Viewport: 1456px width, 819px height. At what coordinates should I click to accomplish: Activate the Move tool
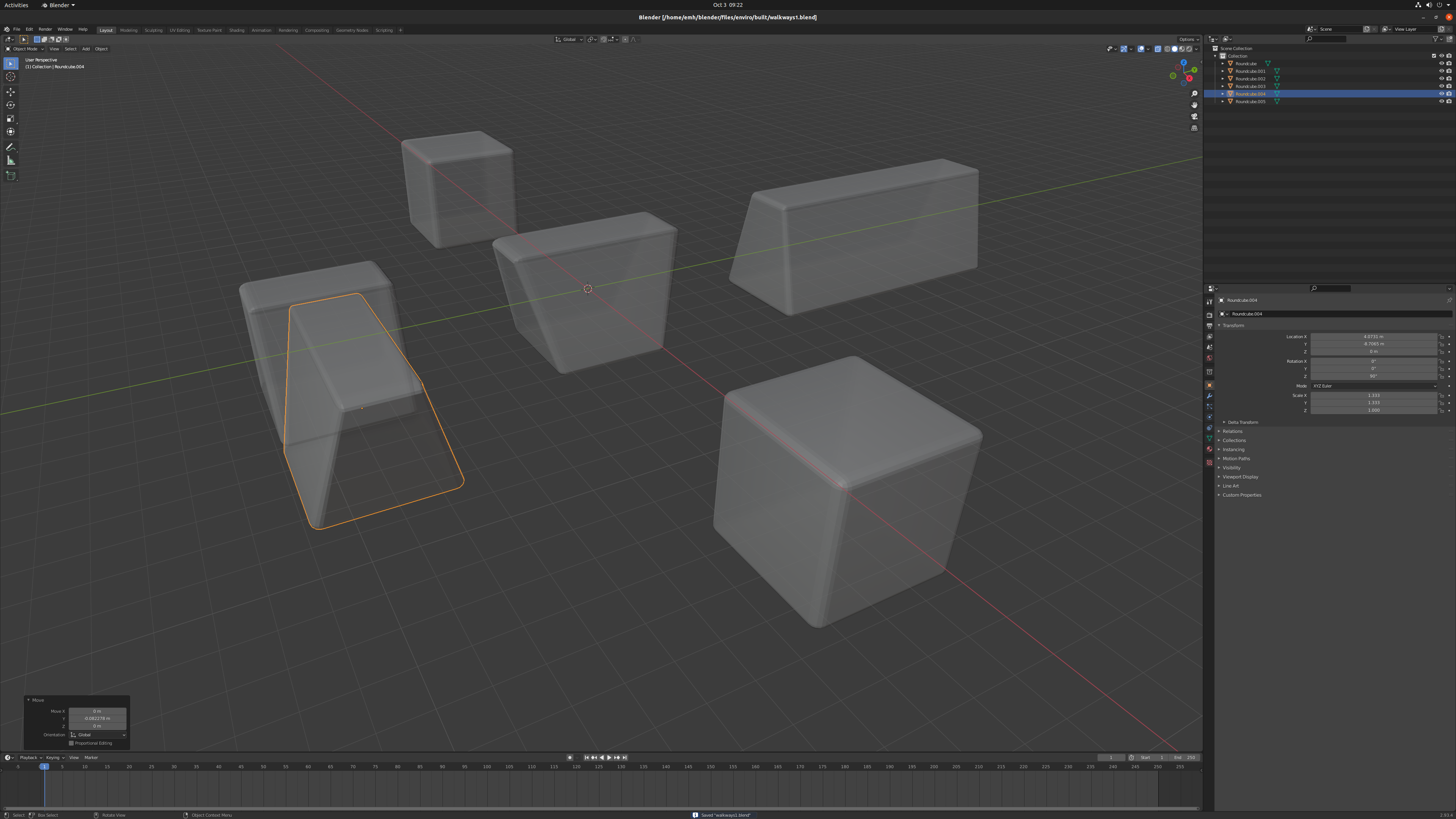11,92
